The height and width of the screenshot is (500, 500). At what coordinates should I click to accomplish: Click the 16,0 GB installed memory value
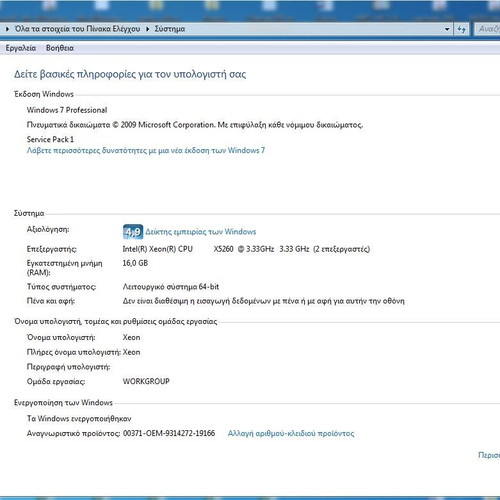coord(135,263)
